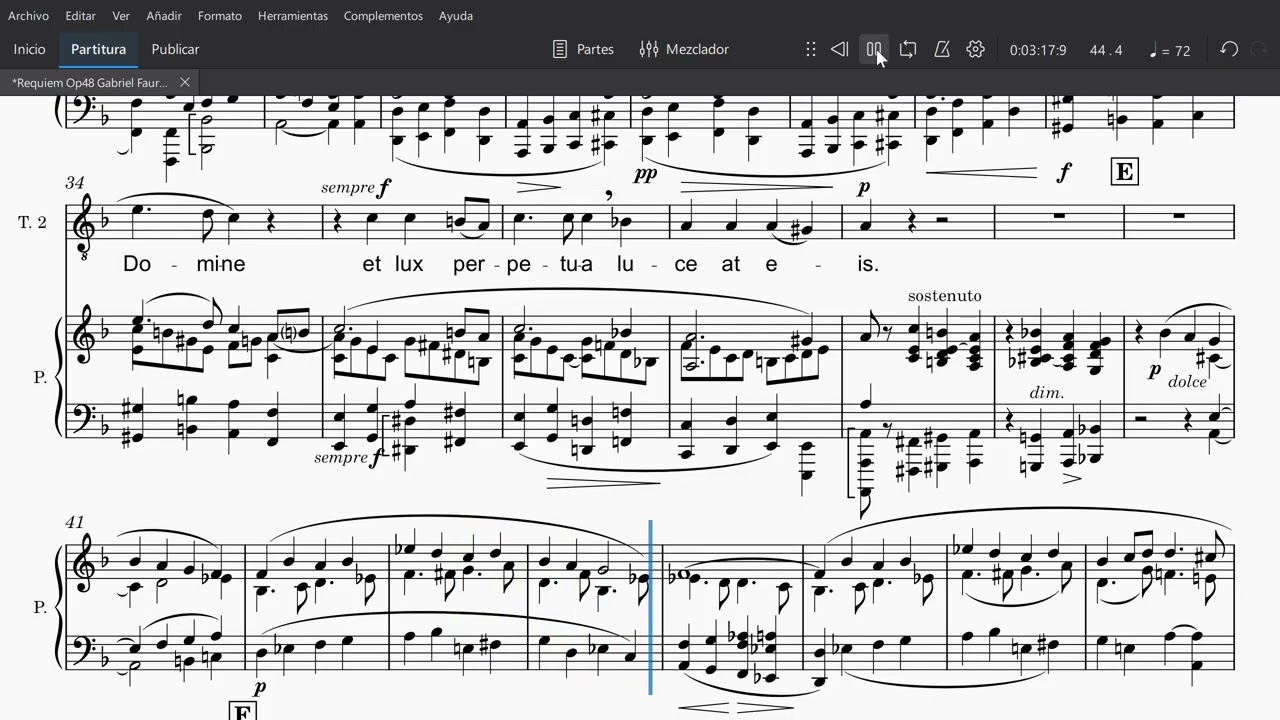Select the Requiem Op48 Gabriel Fauré score tab

[x=90, y=82]
